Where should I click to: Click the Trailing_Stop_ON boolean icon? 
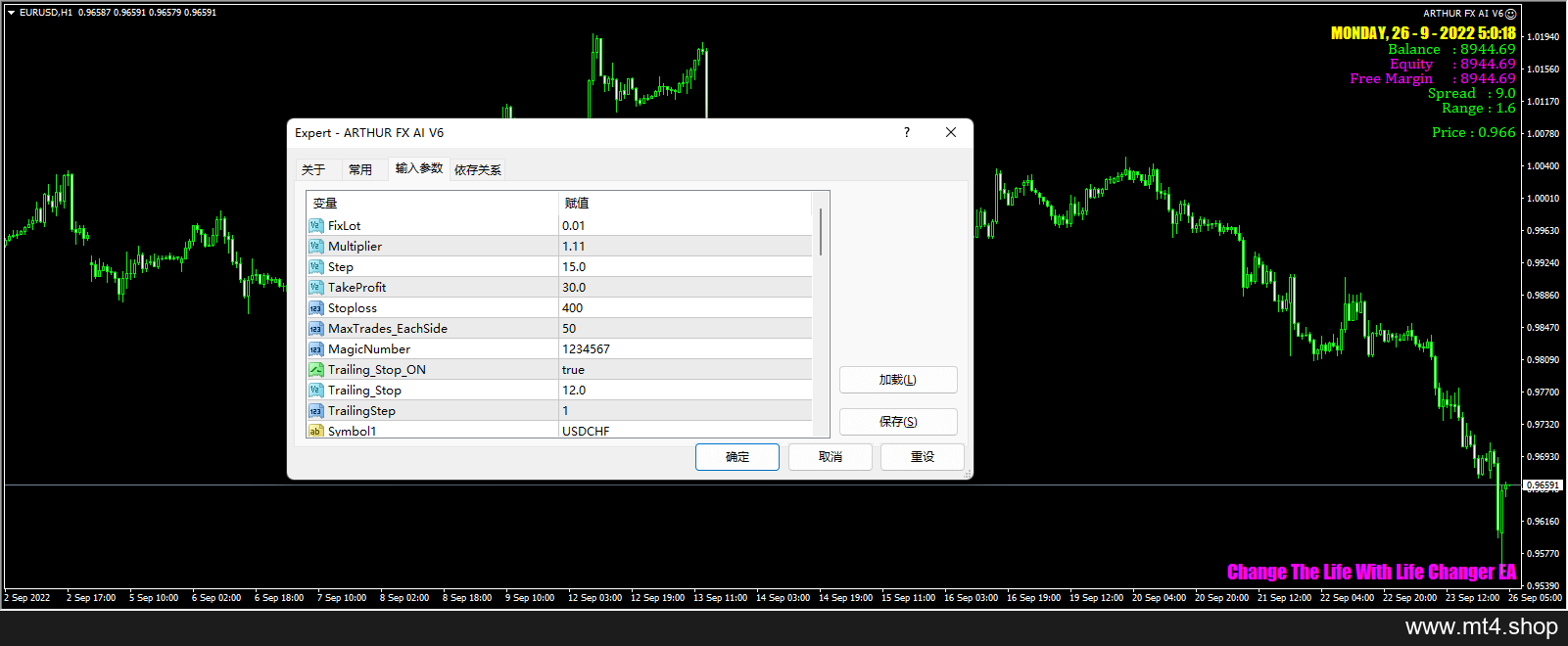click(x=315, y=370)
